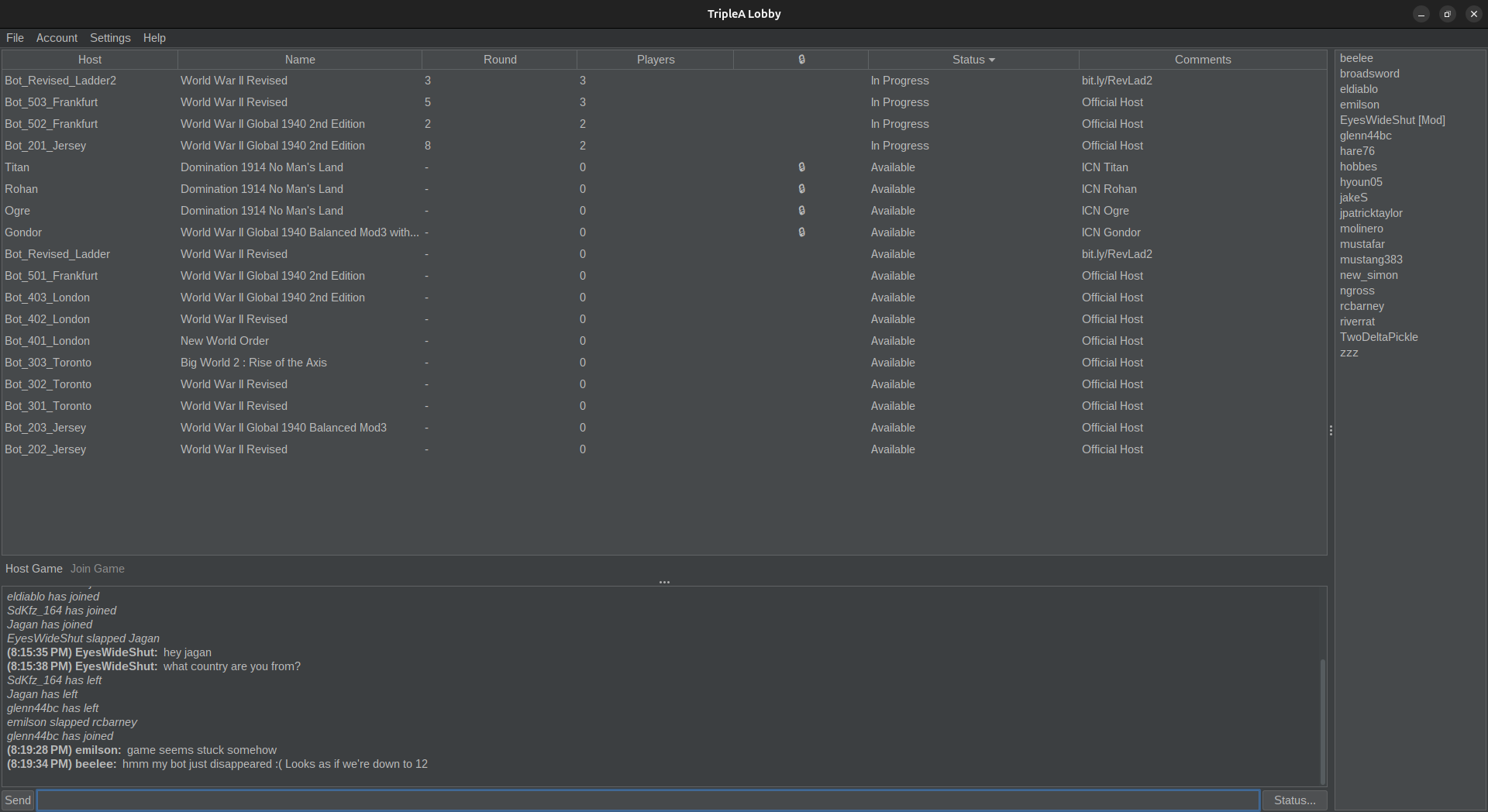Click Rohan row's password lock icon
1488x812 pixels.
[801, 189]
